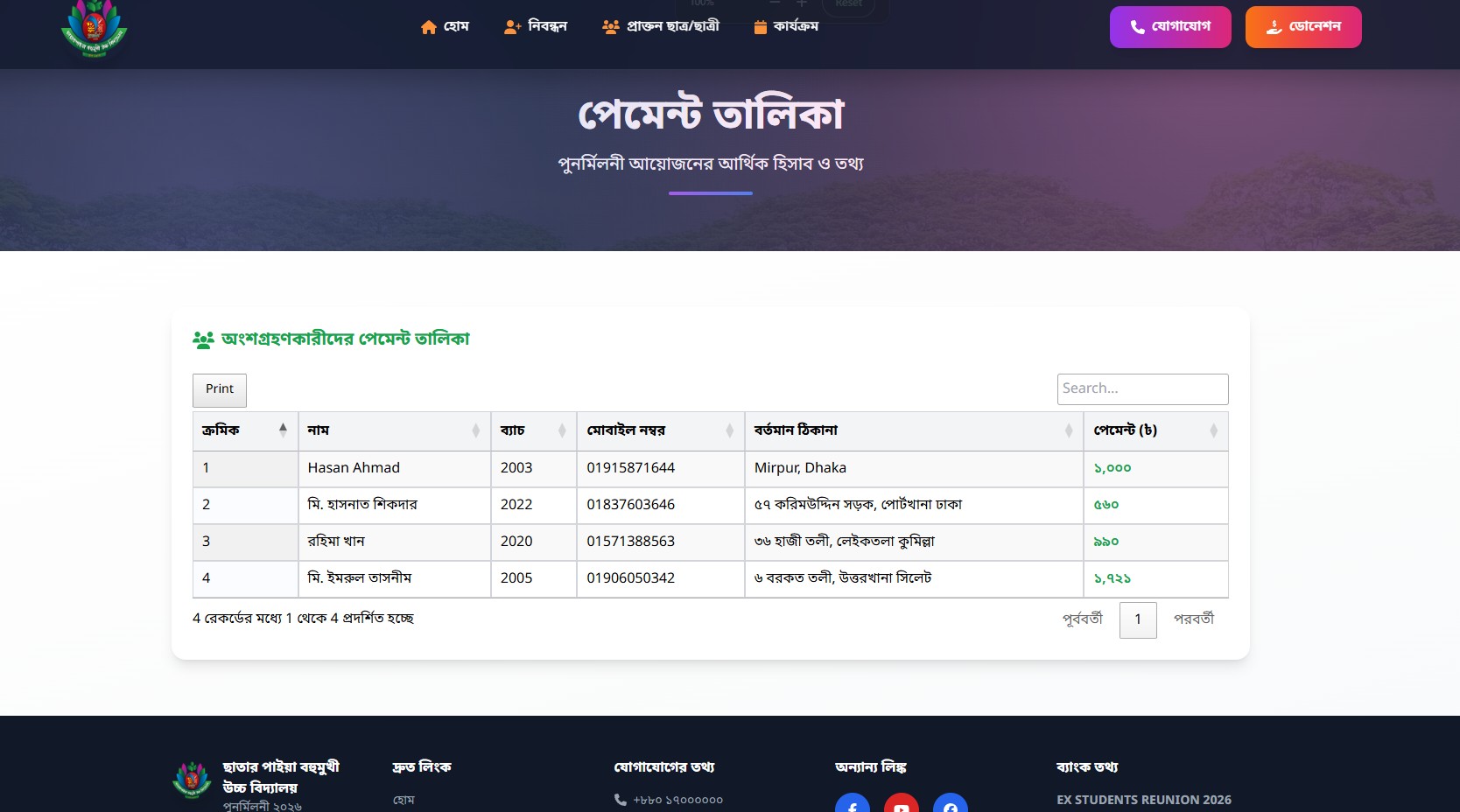
Task: Open the red YouTube link in footer
Action: click(901, 804)
